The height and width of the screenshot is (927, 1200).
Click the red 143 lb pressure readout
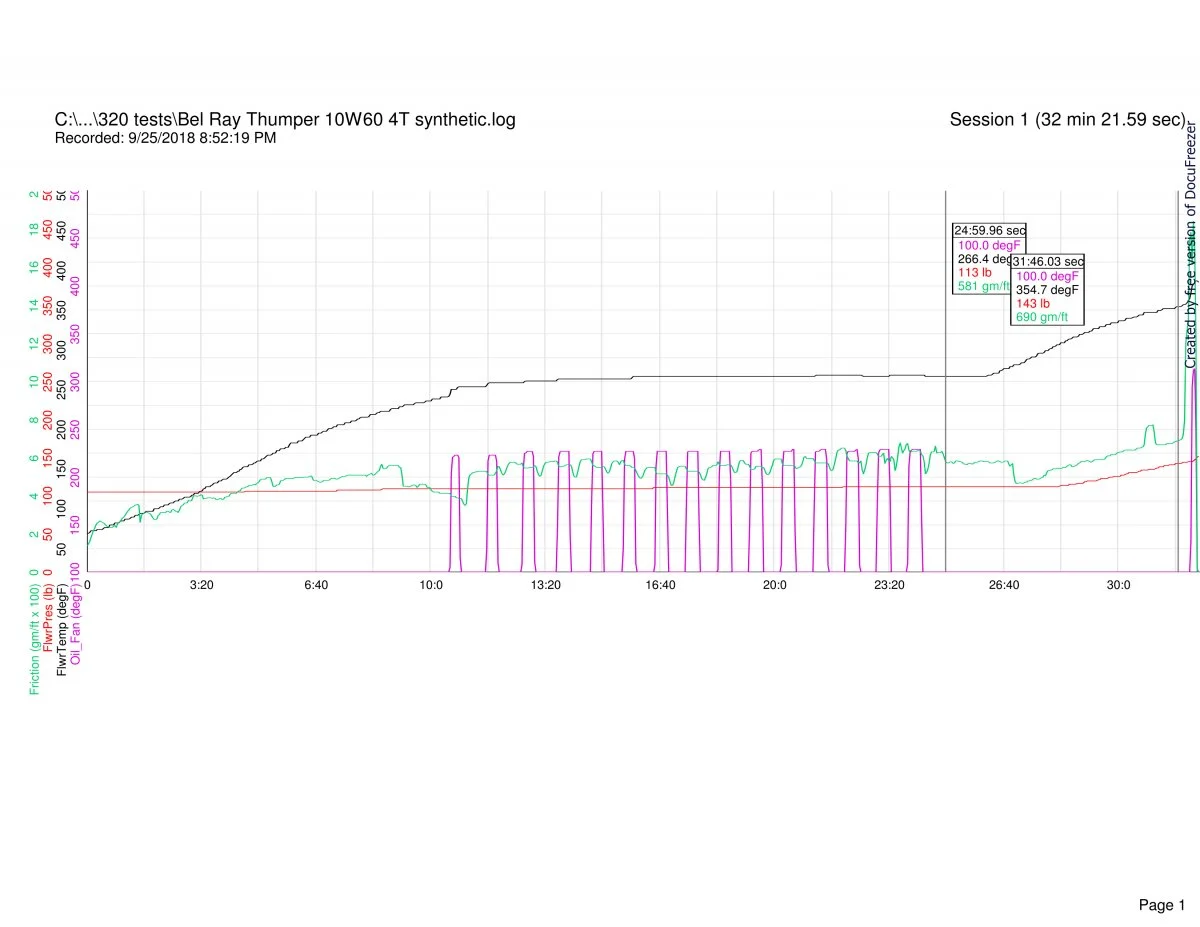pyautogui.click(x=1033, y=304)
